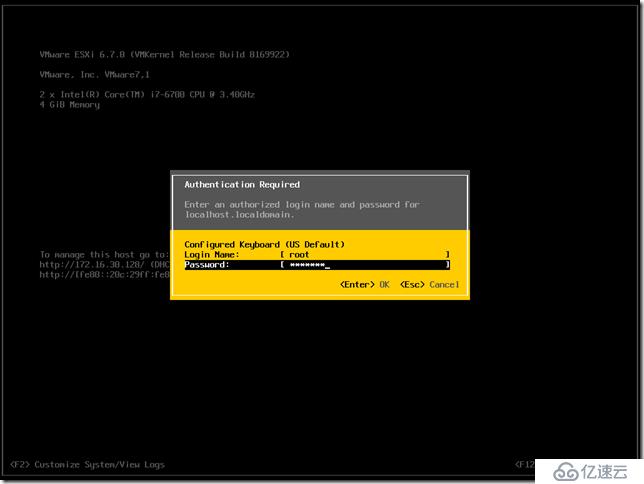Cancel the dialog via <Esc> Cancel
Image resolution: width=644 pixels, height=484 pixels.
coord(430,284)
